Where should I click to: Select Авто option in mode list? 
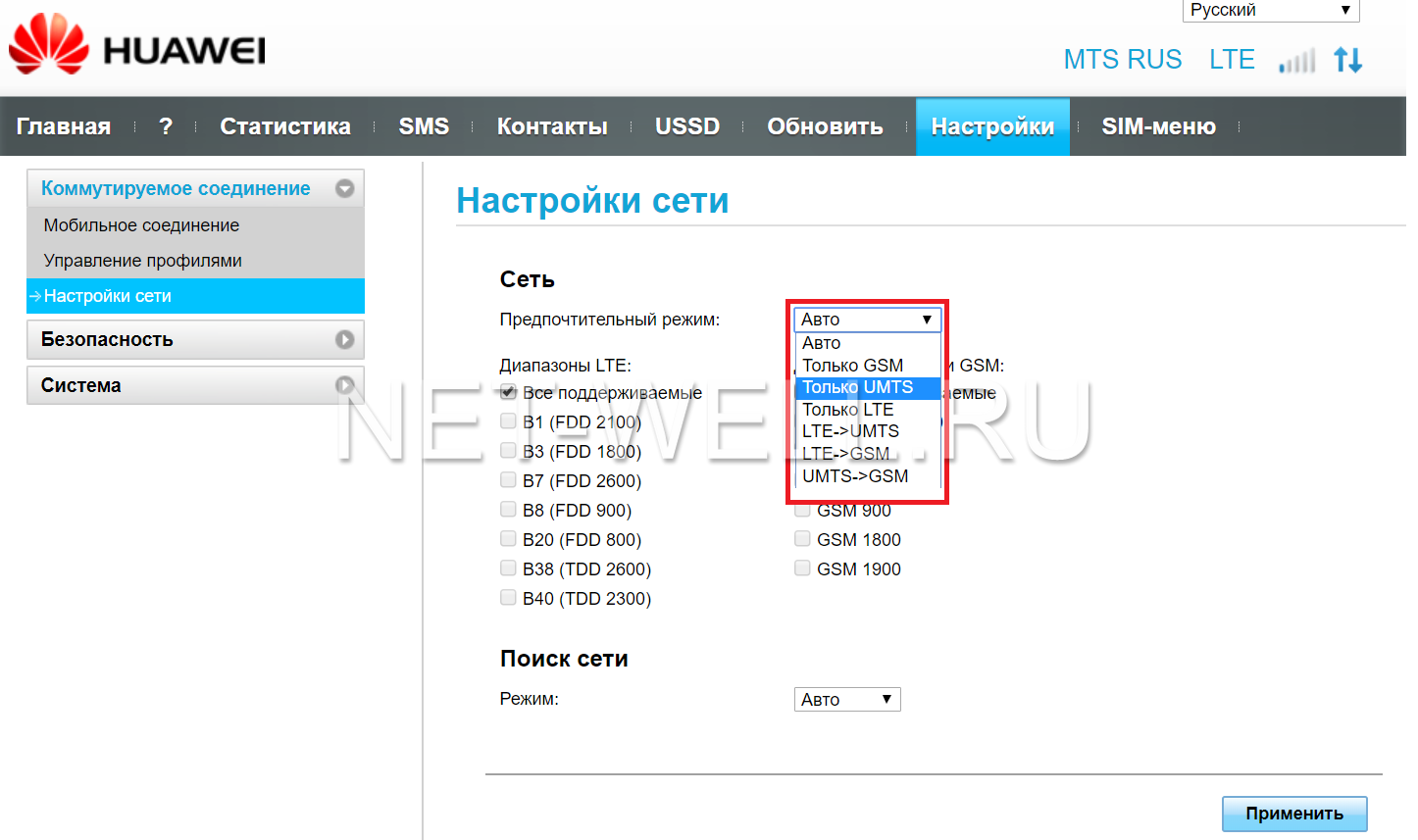(x=867, y=343)
